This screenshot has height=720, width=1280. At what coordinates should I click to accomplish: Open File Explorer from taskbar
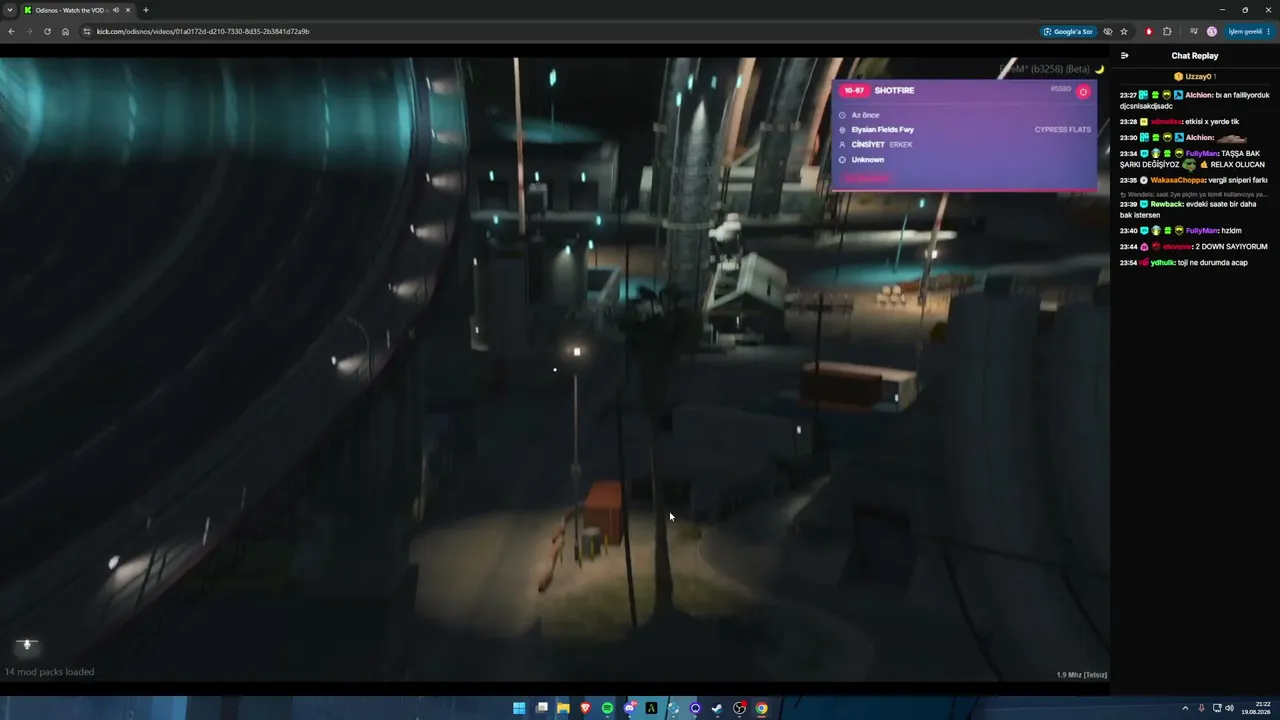click(563, 709)
